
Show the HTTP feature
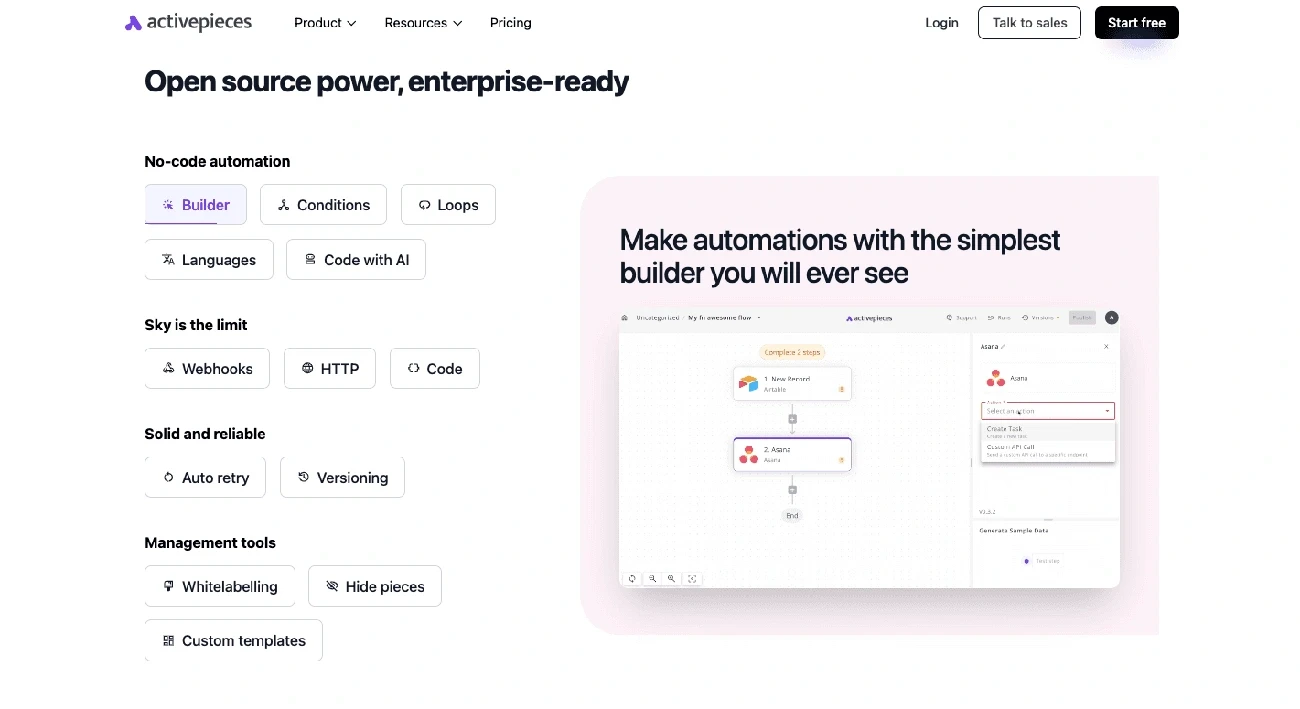(x=330, y=368)
